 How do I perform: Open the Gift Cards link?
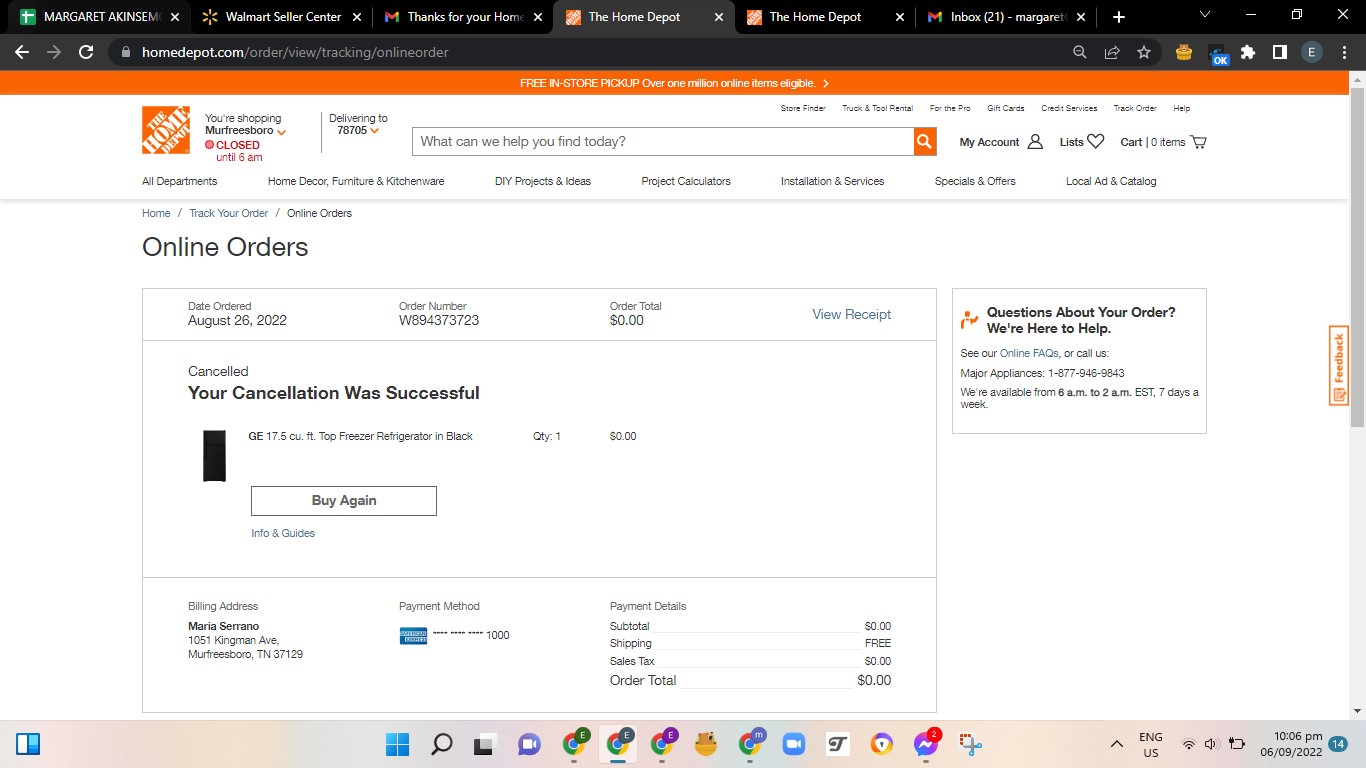pyautogui.click(x=1005, y=108)
